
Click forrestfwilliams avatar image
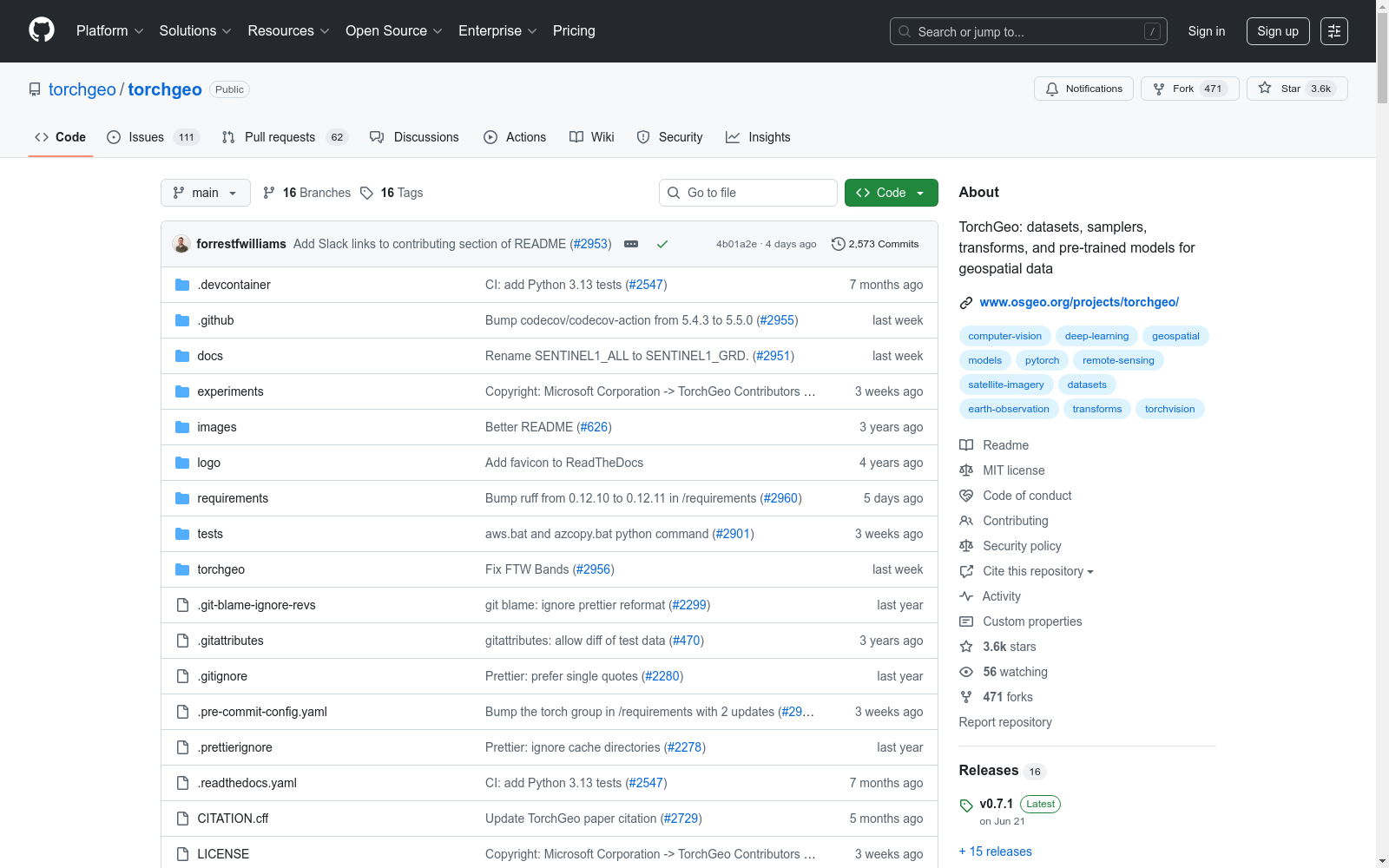click(181, 244)
